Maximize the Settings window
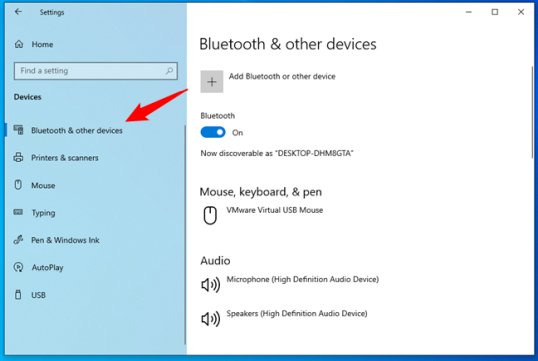Viewport: 538px width, 361px height. pyautogui.click(x=495, y=12)
